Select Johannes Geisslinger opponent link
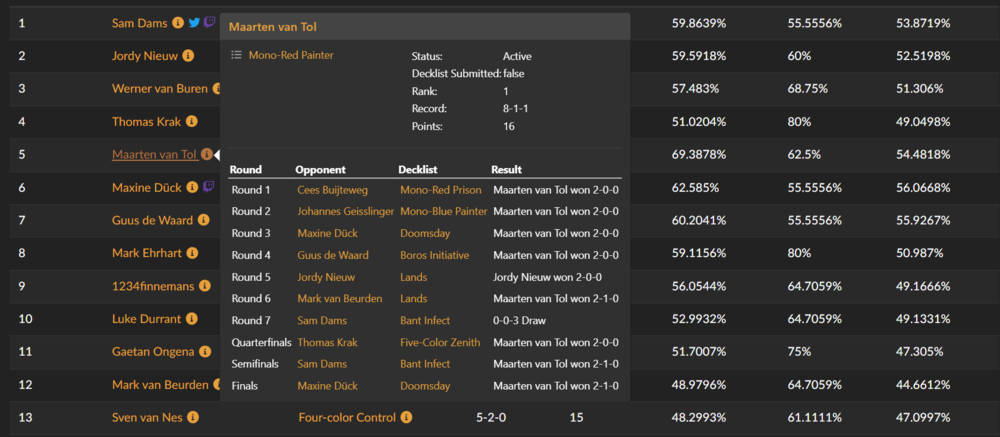This screenshot has height=437, width=1000. tap(342, 211)
